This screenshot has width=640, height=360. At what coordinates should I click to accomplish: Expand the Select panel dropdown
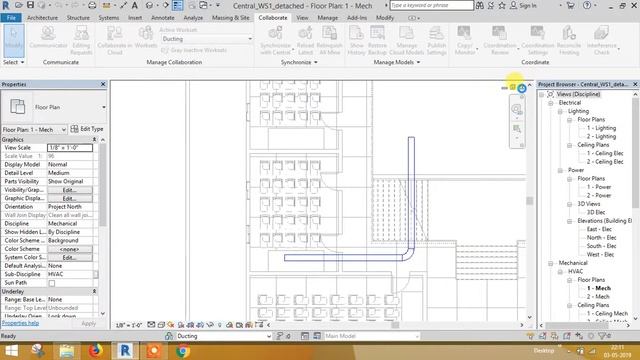(x=13, y=62)
